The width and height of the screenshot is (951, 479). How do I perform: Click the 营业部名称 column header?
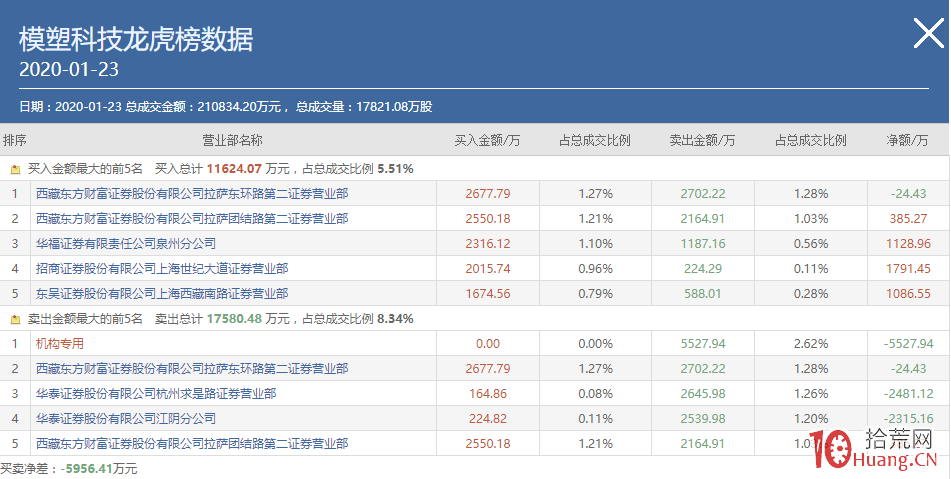tap(232, 141)
